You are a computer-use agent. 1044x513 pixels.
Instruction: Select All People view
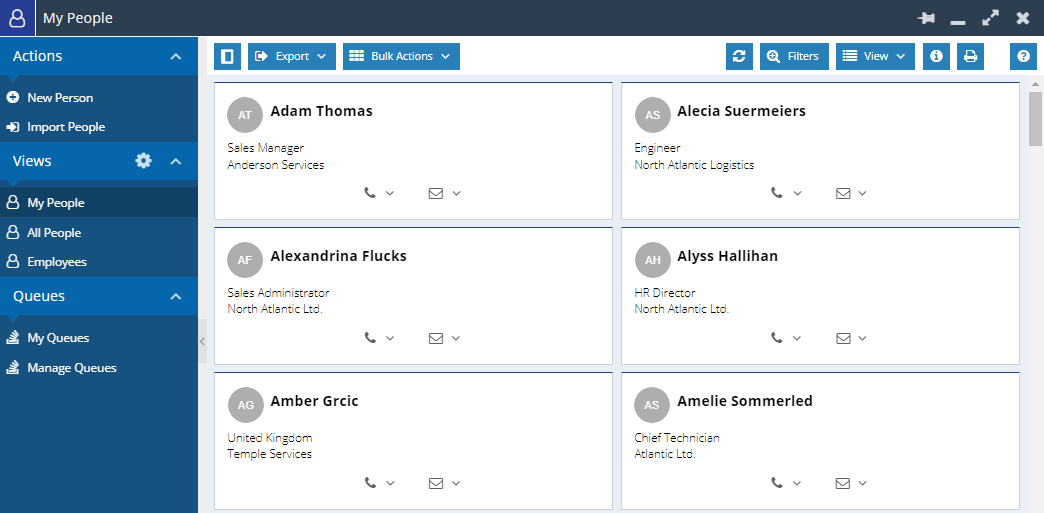coord(54,232)
